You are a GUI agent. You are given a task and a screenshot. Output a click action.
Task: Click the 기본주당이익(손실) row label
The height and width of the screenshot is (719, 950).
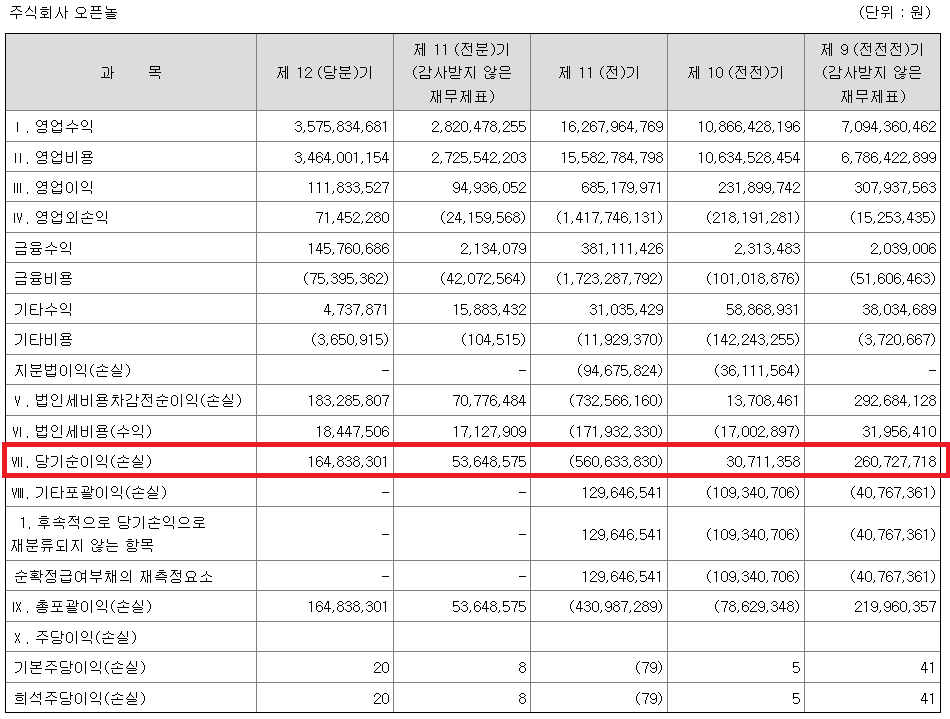click(80, 668)
